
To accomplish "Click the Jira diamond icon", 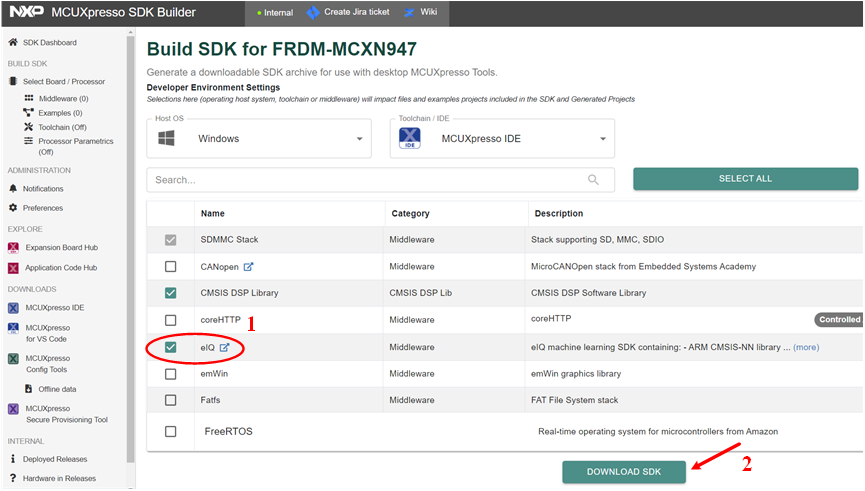I will coord(313,12).
